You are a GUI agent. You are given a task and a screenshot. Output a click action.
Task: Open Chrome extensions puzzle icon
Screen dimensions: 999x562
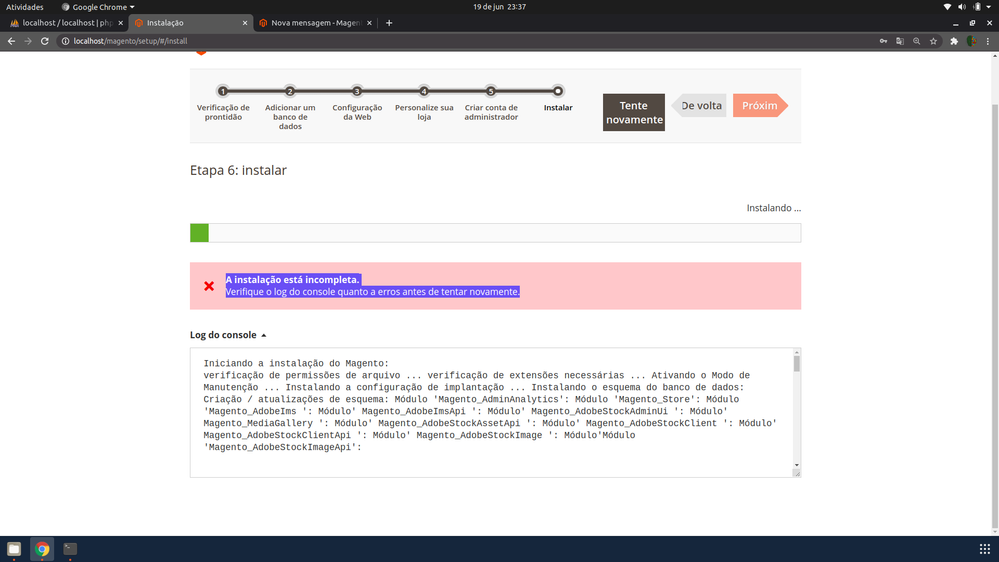(954, 41)
